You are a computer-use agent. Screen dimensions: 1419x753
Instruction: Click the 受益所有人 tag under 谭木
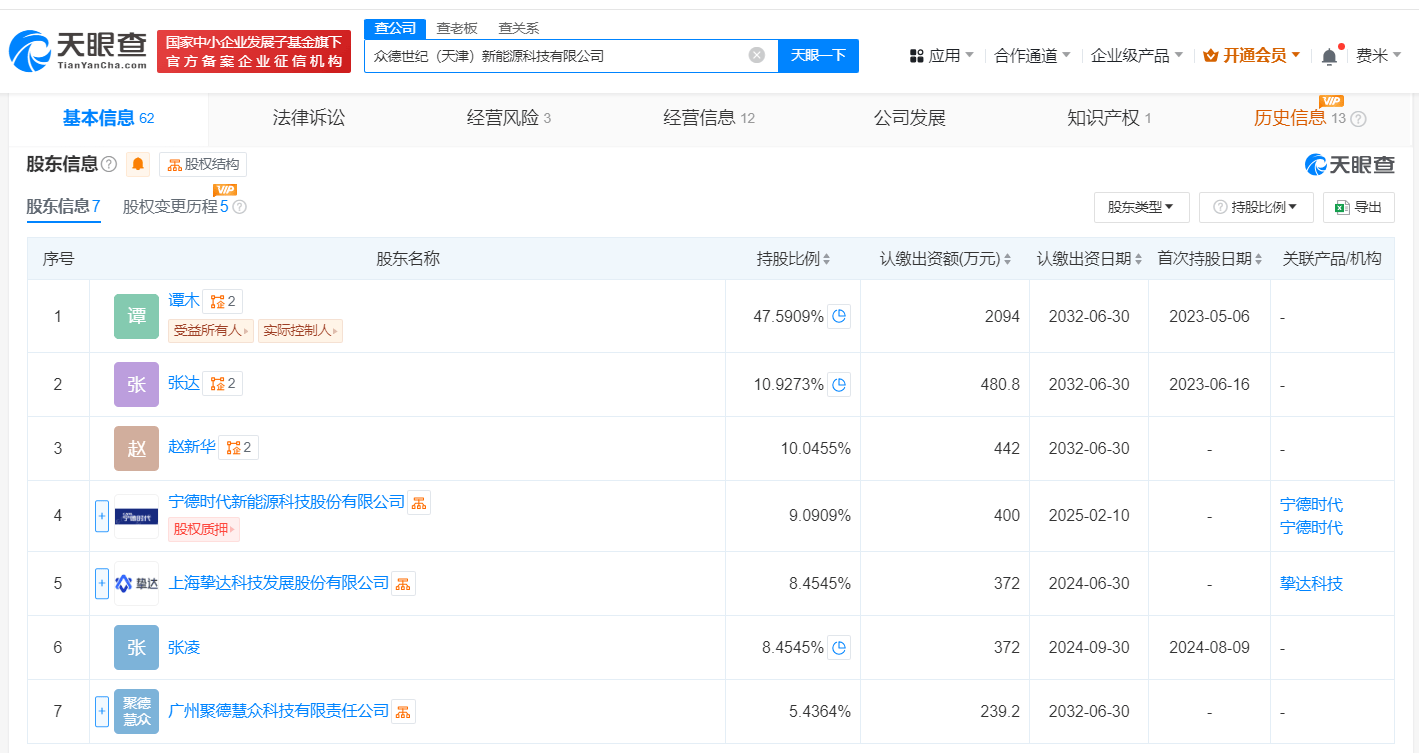coord(211,330)
